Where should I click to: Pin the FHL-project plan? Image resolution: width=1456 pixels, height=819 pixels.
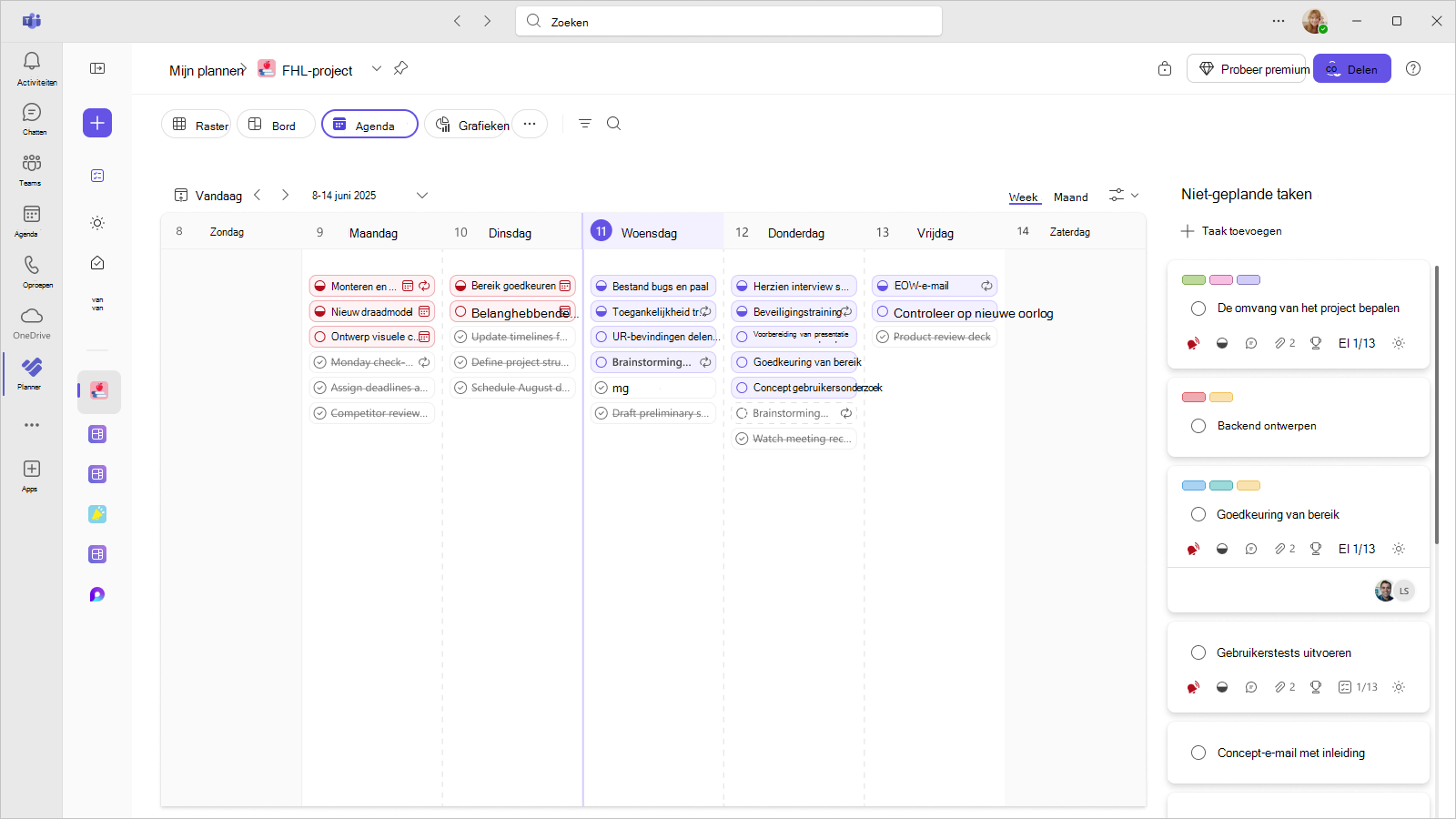click(x=400, y=68)
